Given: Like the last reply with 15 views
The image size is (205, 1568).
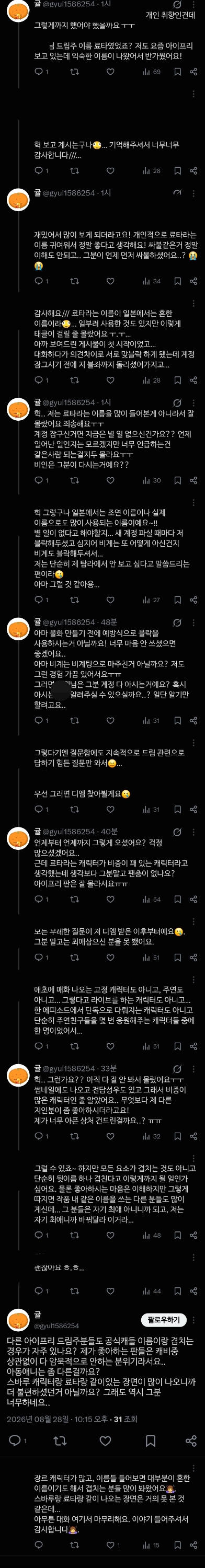Looking at the screenshot, I should 110,1545.
